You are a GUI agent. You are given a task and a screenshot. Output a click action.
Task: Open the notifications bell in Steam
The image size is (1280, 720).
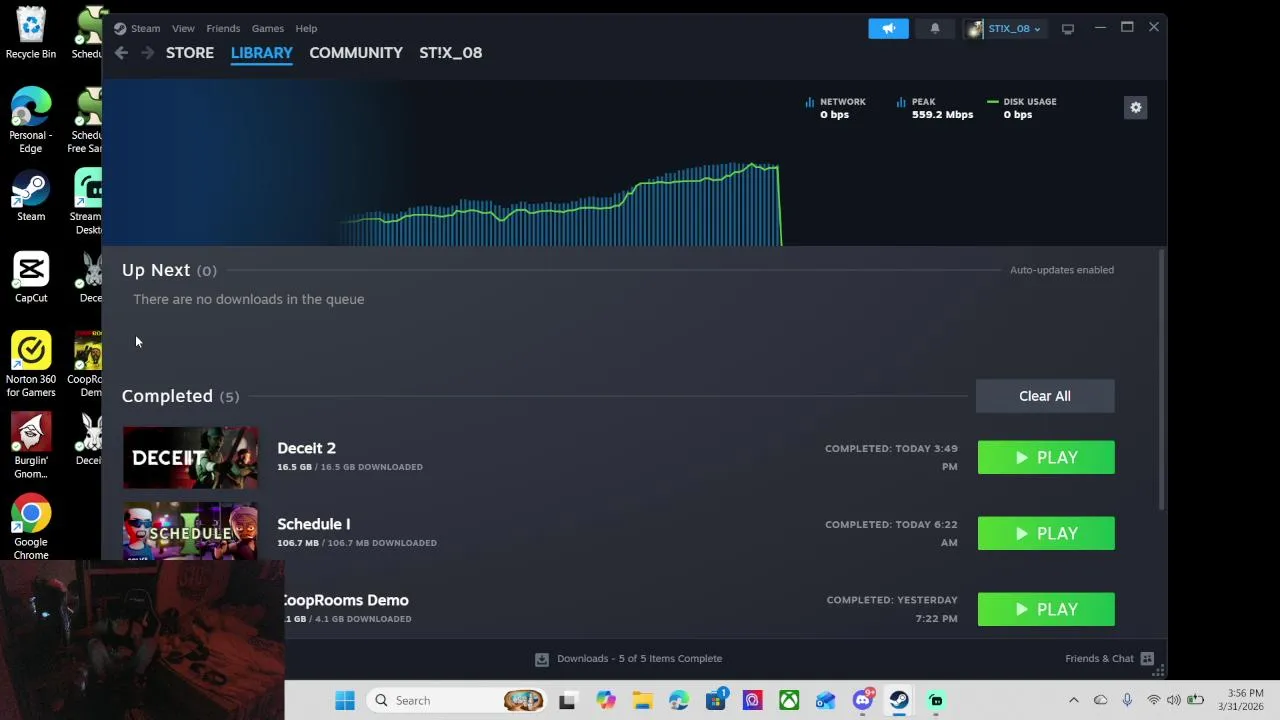[x=935, y=28]
